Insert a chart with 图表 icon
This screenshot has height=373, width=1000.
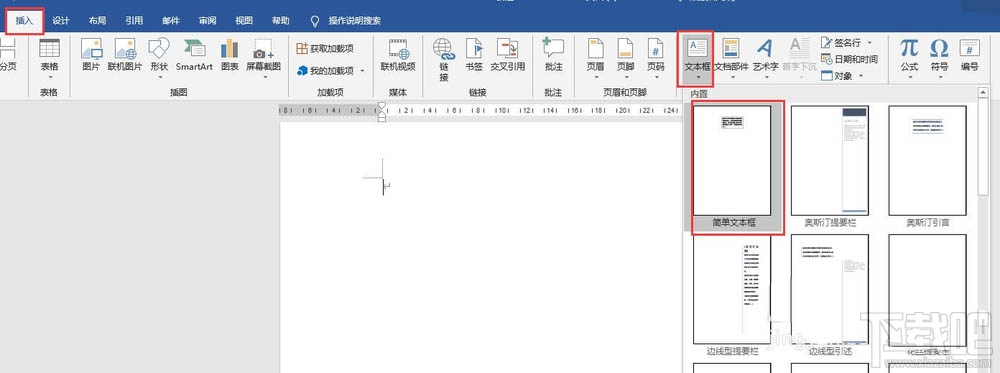[x=230, y=55]
